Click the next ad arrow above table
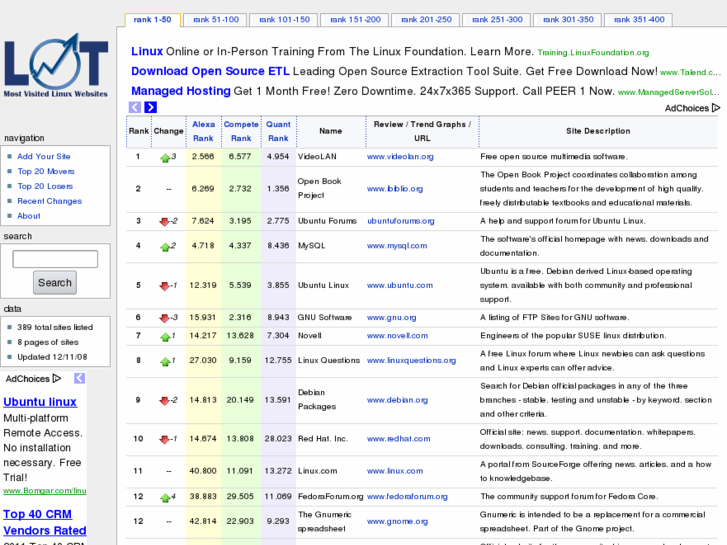727x545 pixels. click(x=150, y=107)
